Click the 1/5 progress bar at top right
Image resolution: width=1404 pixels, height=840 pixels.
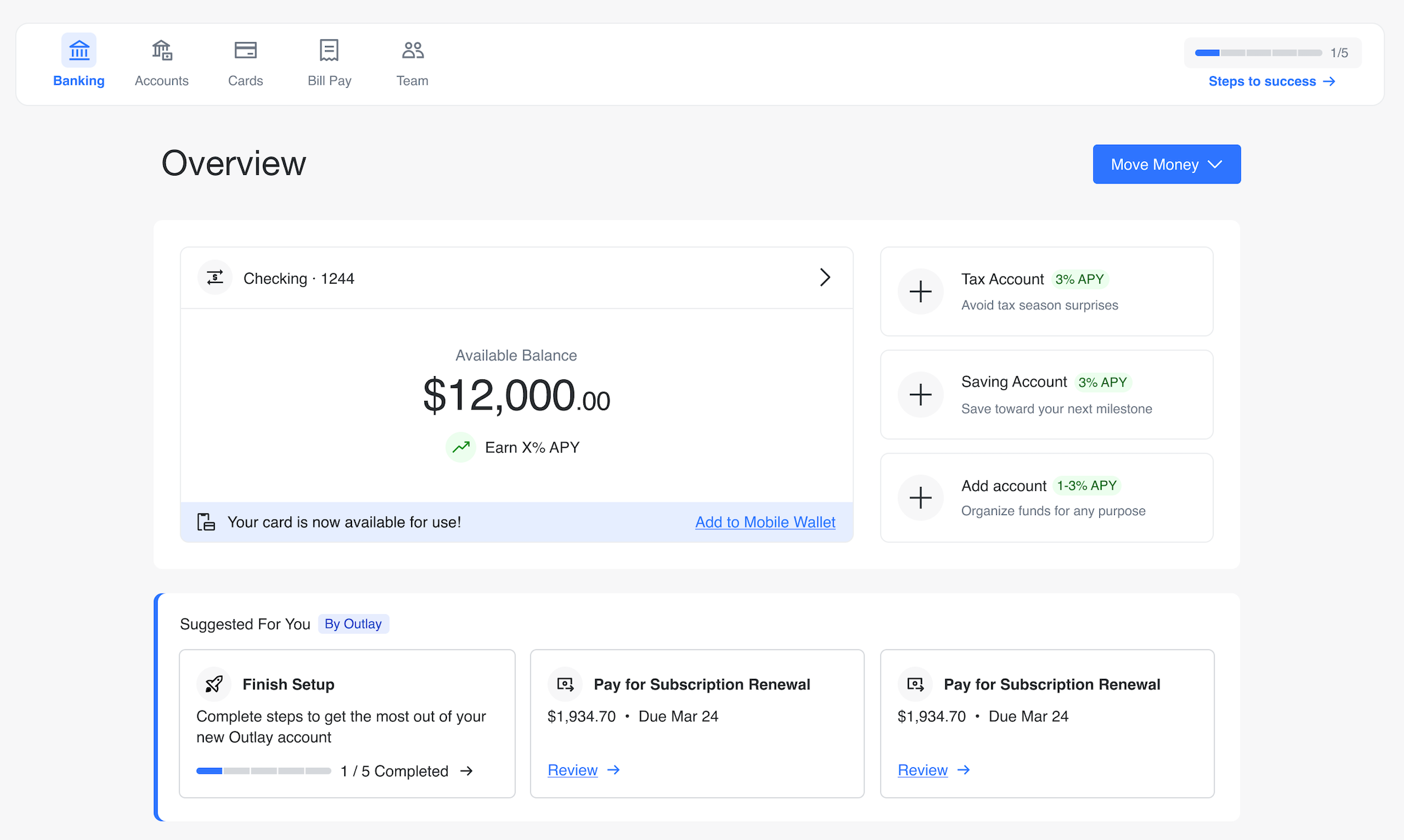click(x=1258, y=52)
